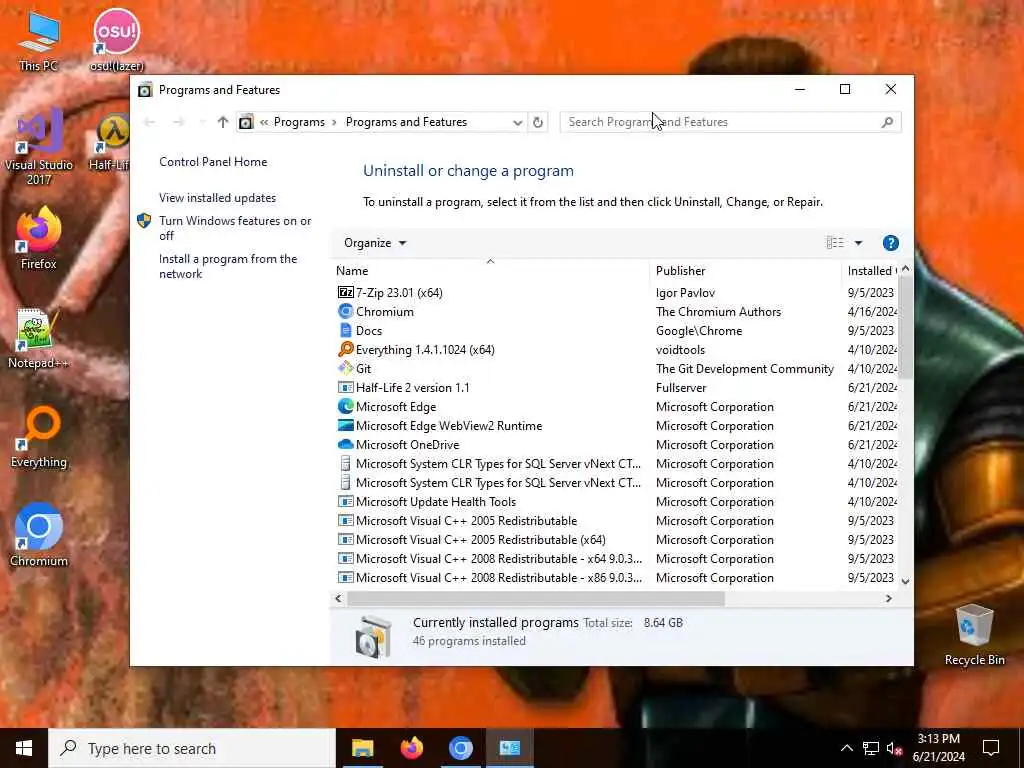Click the Control Panel taskbar button
The height and width of the screenshot is (768, 1024).
click(x=509, y=748)
